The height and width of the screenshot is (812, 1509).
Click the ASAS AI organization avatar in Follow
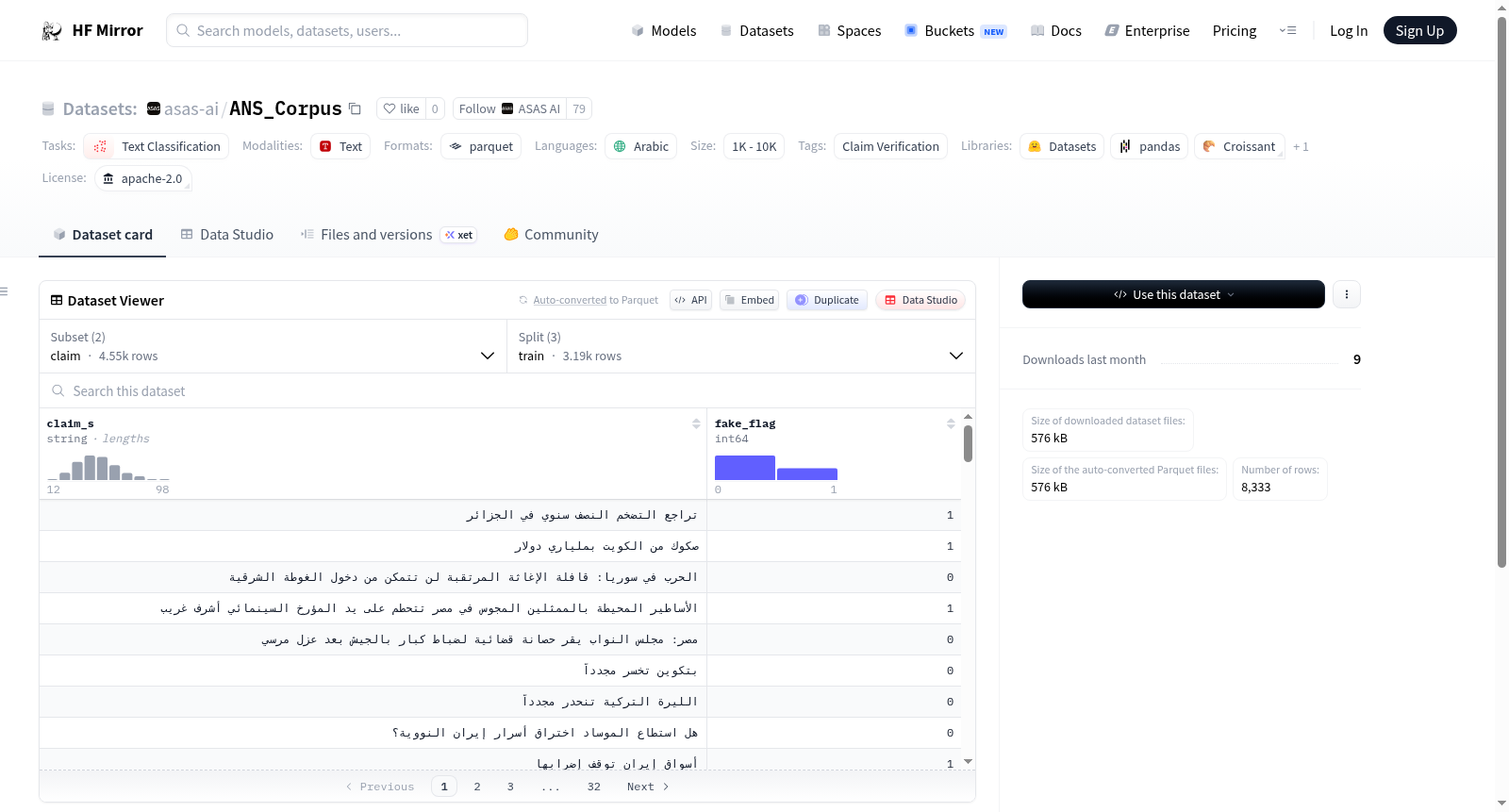(x=507, y=108)
